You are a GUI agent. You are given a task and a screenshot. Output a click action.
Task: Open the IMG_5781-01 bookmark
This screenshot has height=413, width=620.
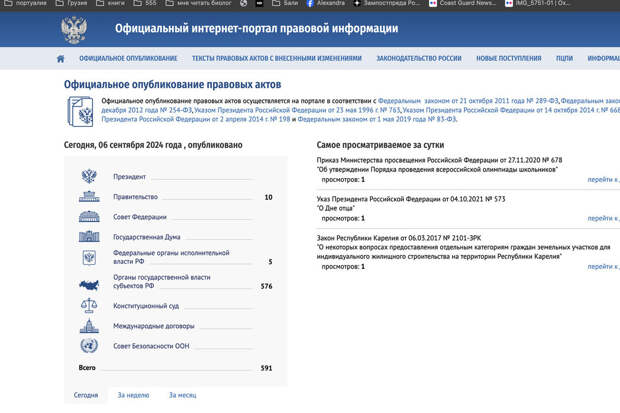point(537,3)
